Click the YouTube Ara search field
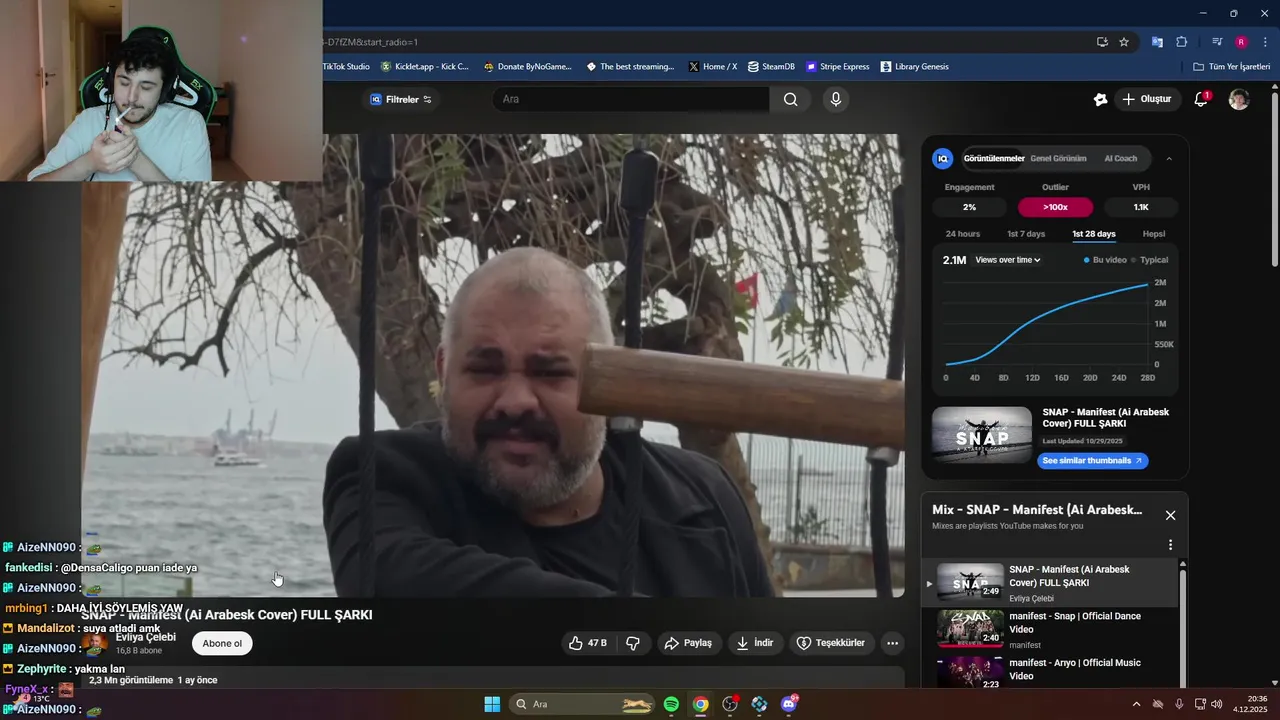 point(630,99)
